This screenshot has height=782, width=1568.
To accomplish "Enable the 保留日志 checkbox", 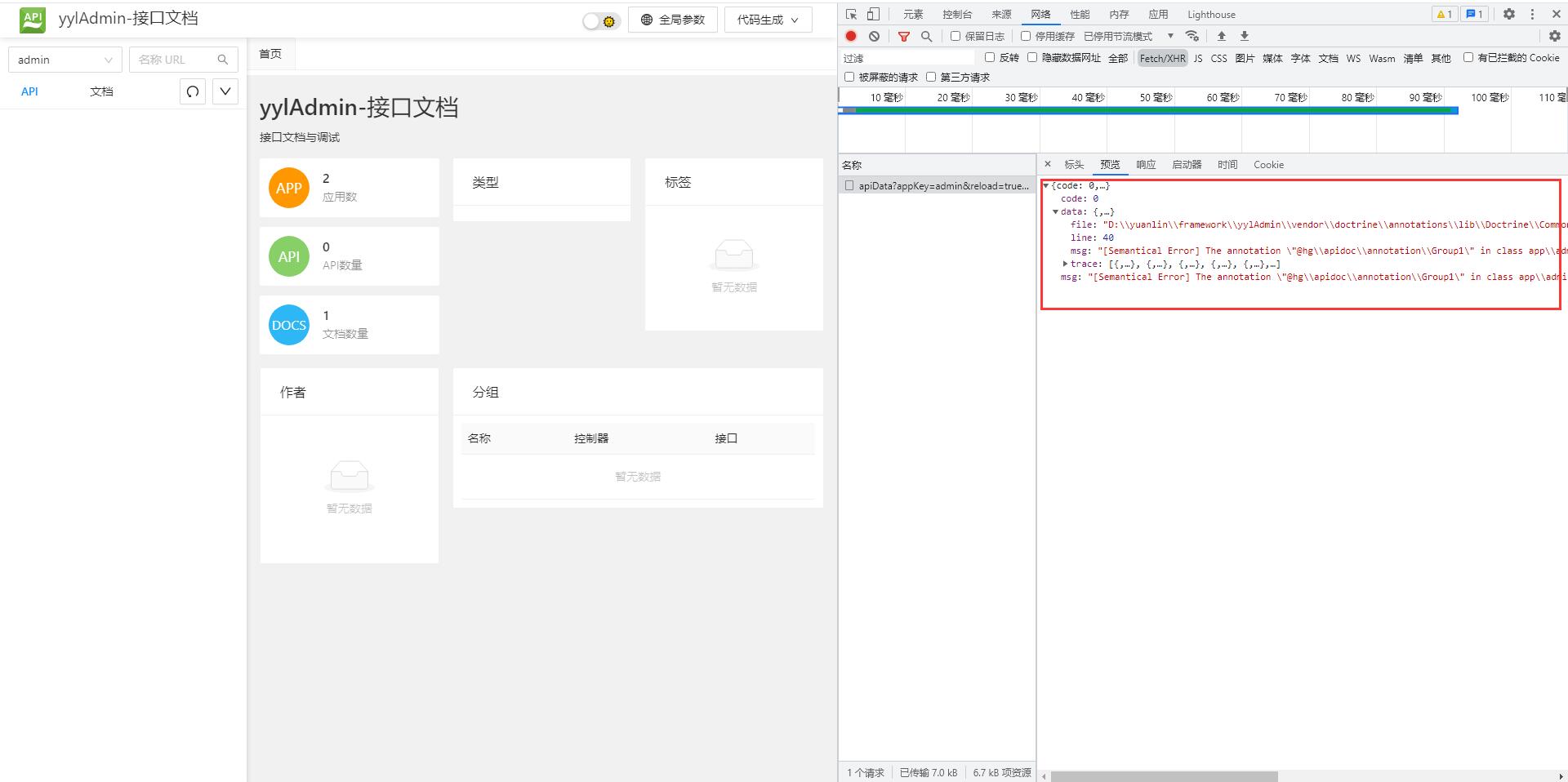I will click(x=955, y=36).
